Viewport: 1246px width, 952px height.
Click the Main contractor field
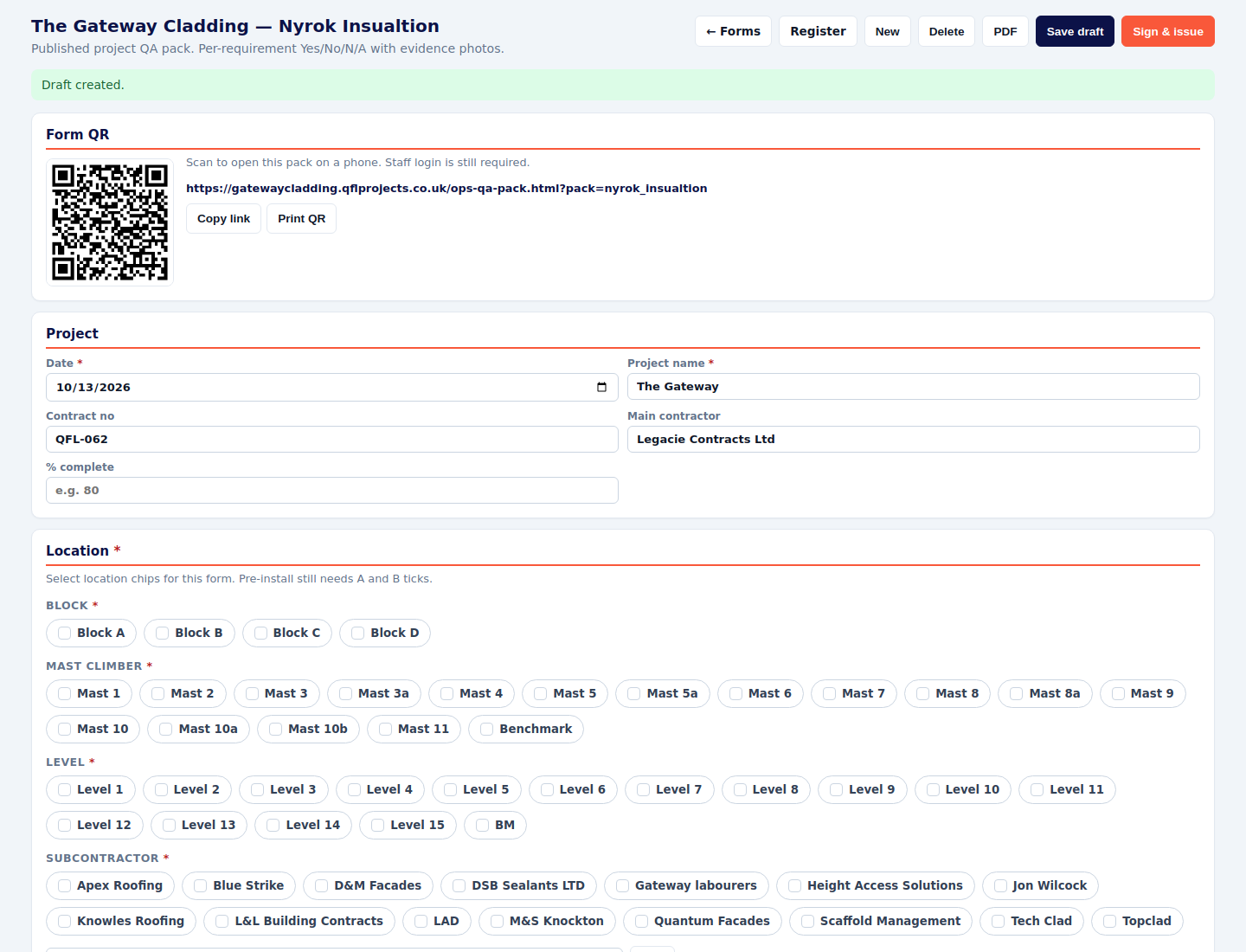point(914,439)
